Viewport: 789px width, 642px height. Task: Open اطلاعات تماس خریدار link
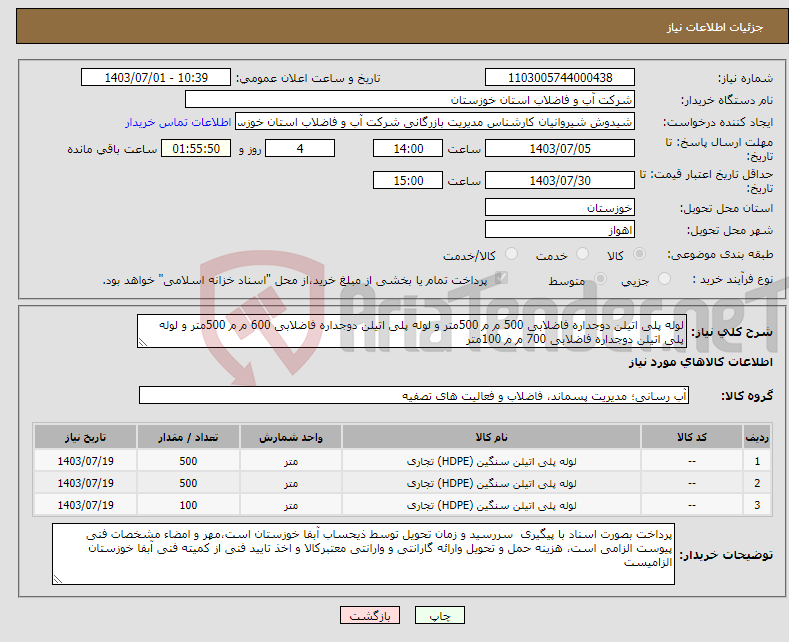tap(178, 122)
